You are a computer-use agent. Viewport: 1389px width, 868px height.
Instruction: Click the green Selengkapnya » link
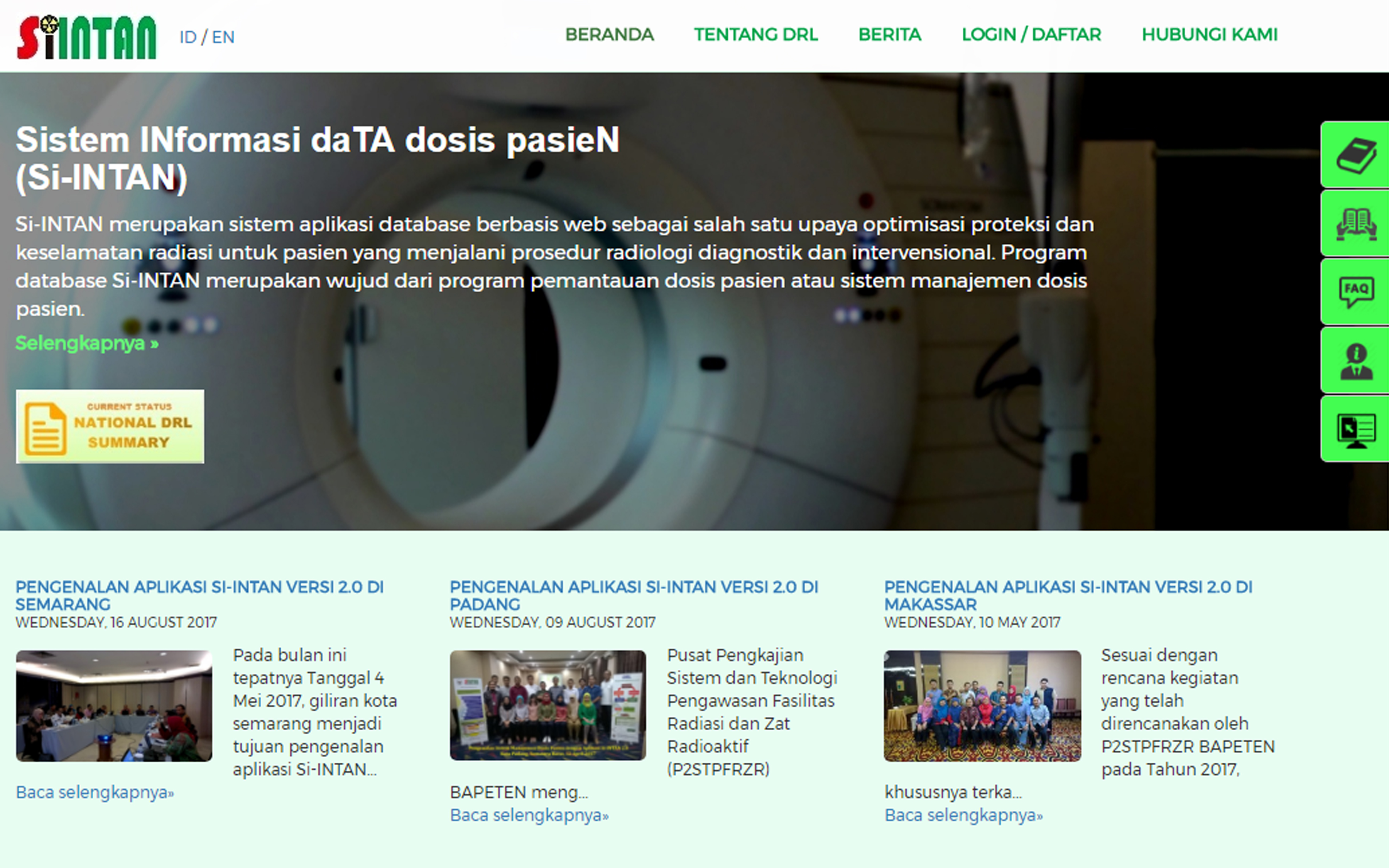(87, 343)
